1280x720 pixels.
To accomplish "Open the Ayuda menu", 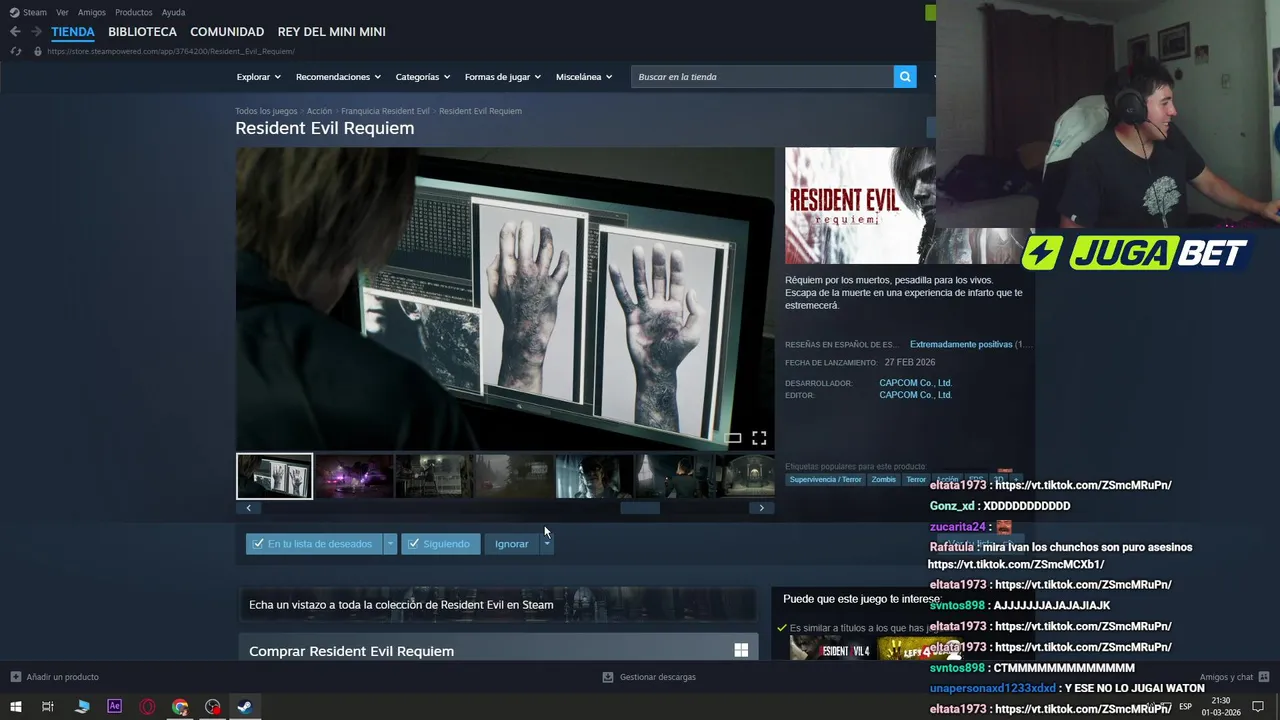I will [173, 12].
